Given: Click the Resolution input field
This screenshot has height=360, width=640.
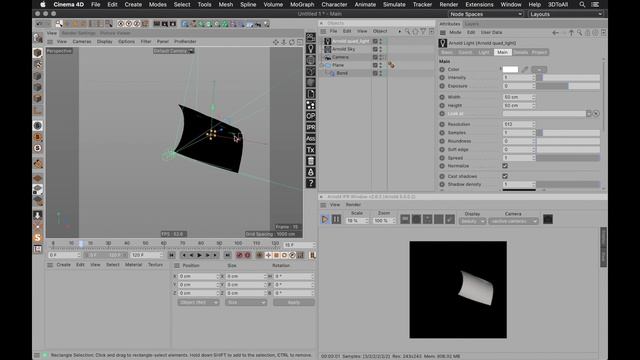Looking at the screenshot, I should click(519, 124).
